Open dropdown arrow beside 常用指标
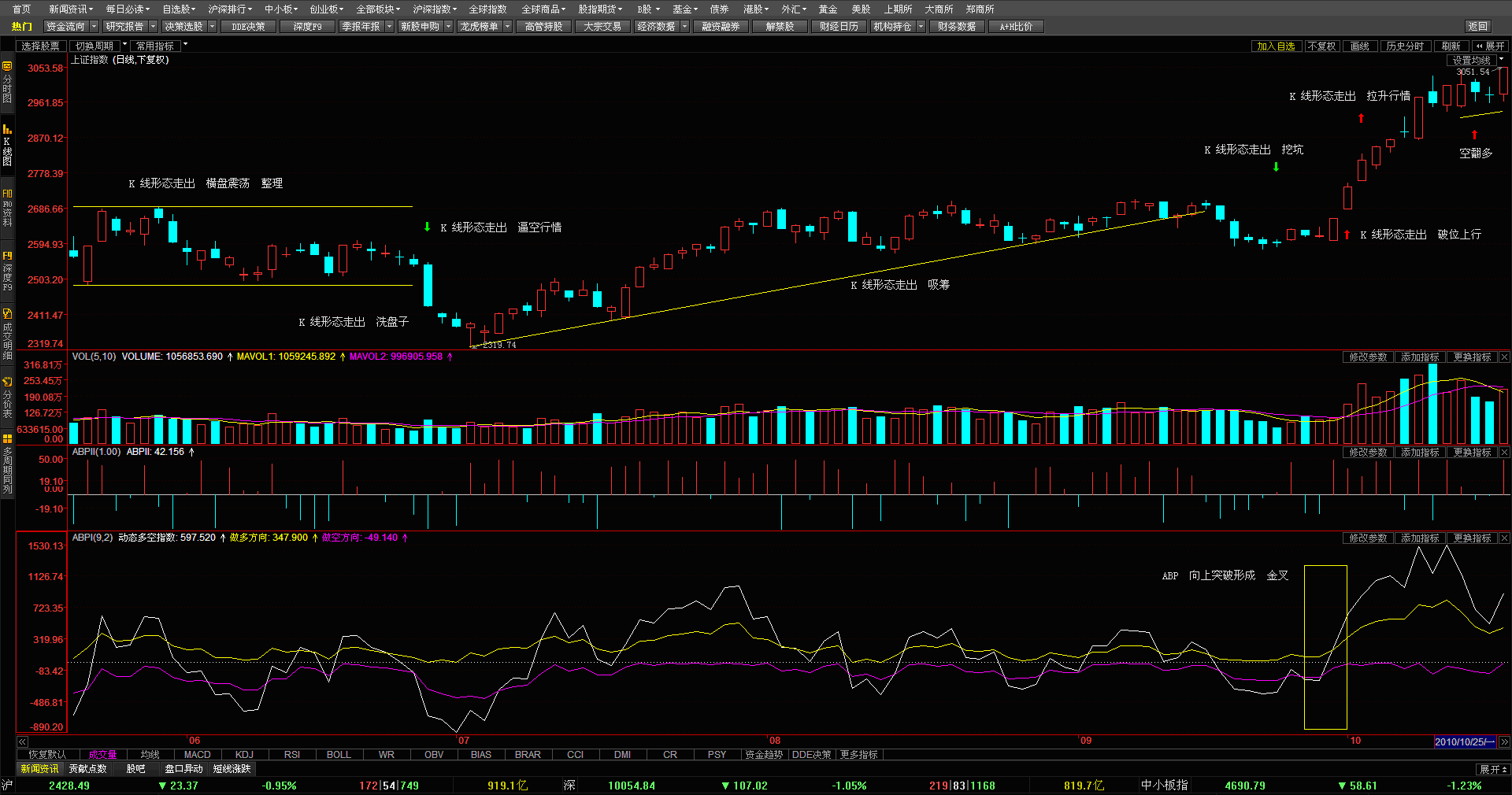This screenshot has width=1512, height=795. (x=185, y=45)
